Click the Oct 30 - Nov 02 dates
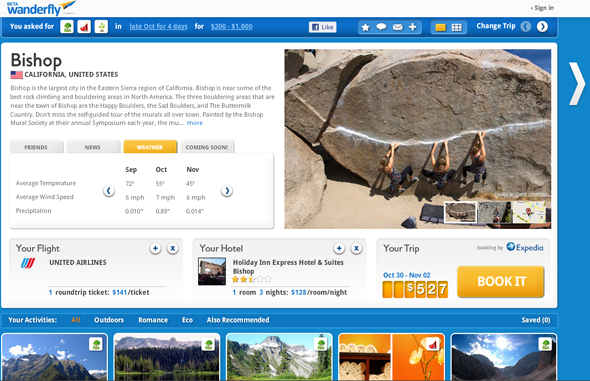The image size is (590, 381). [x=406, y=275]
